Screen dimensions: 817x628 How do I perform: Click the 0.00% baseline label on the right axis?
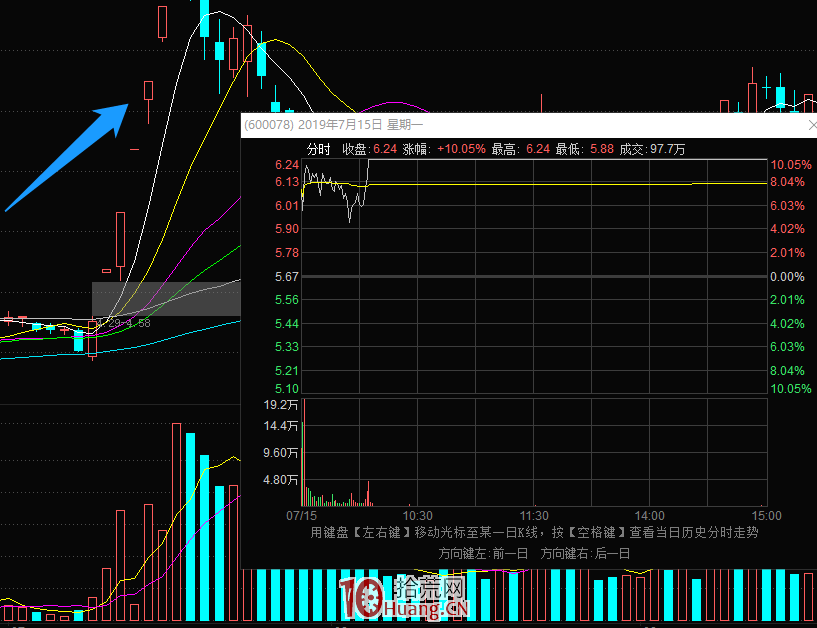787,277
